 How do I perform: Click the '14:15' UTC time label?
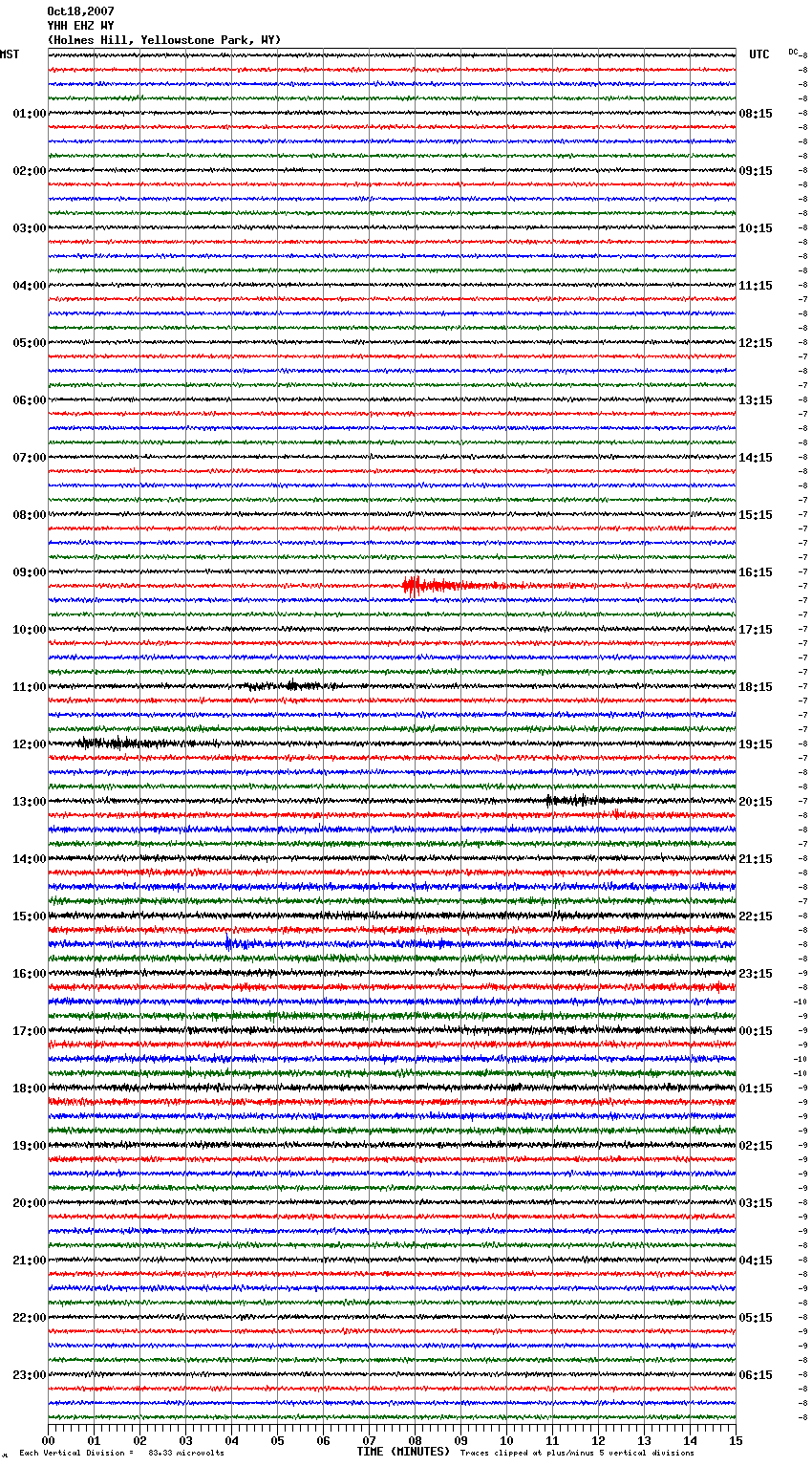tap(756, 458)
